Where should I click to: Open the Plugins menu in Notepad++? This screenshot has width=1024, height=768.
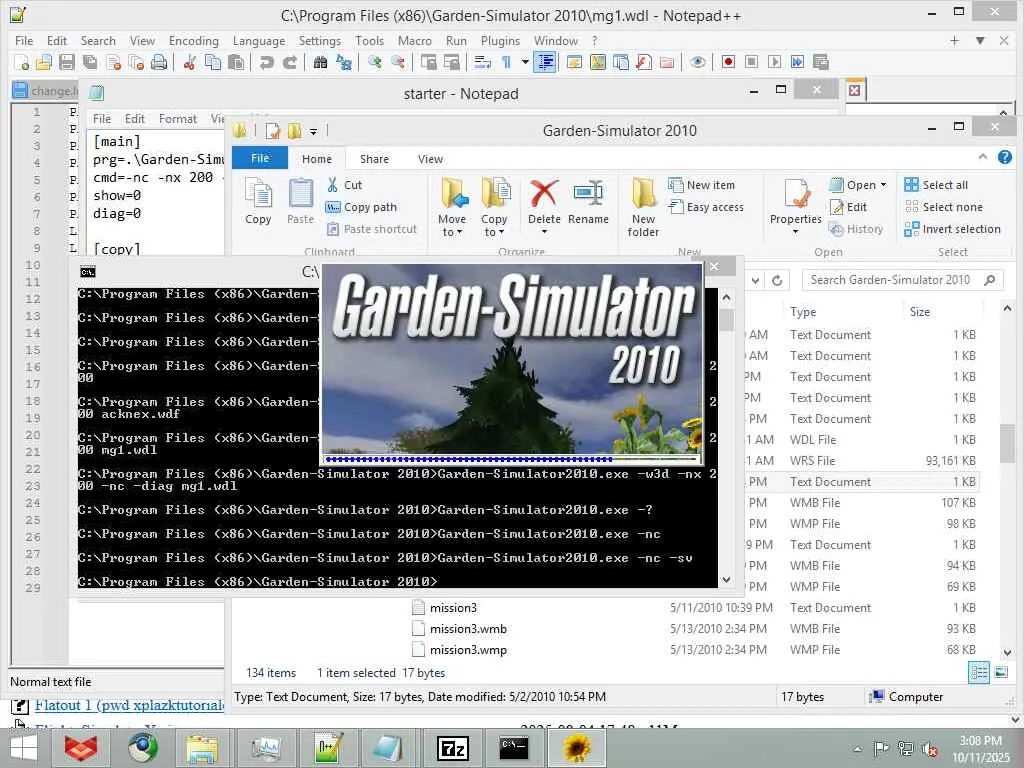pos(500,40)
